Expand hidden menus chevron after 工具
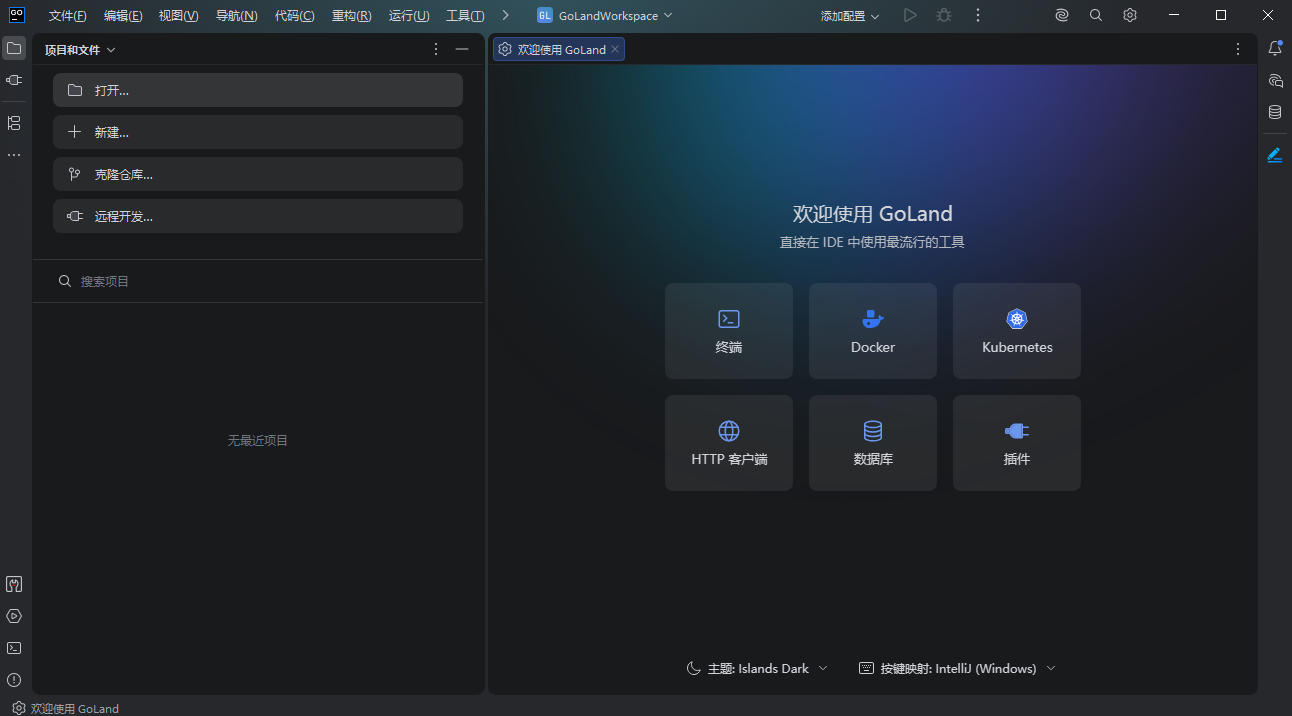1292x716 pixels. pos(505,15)
